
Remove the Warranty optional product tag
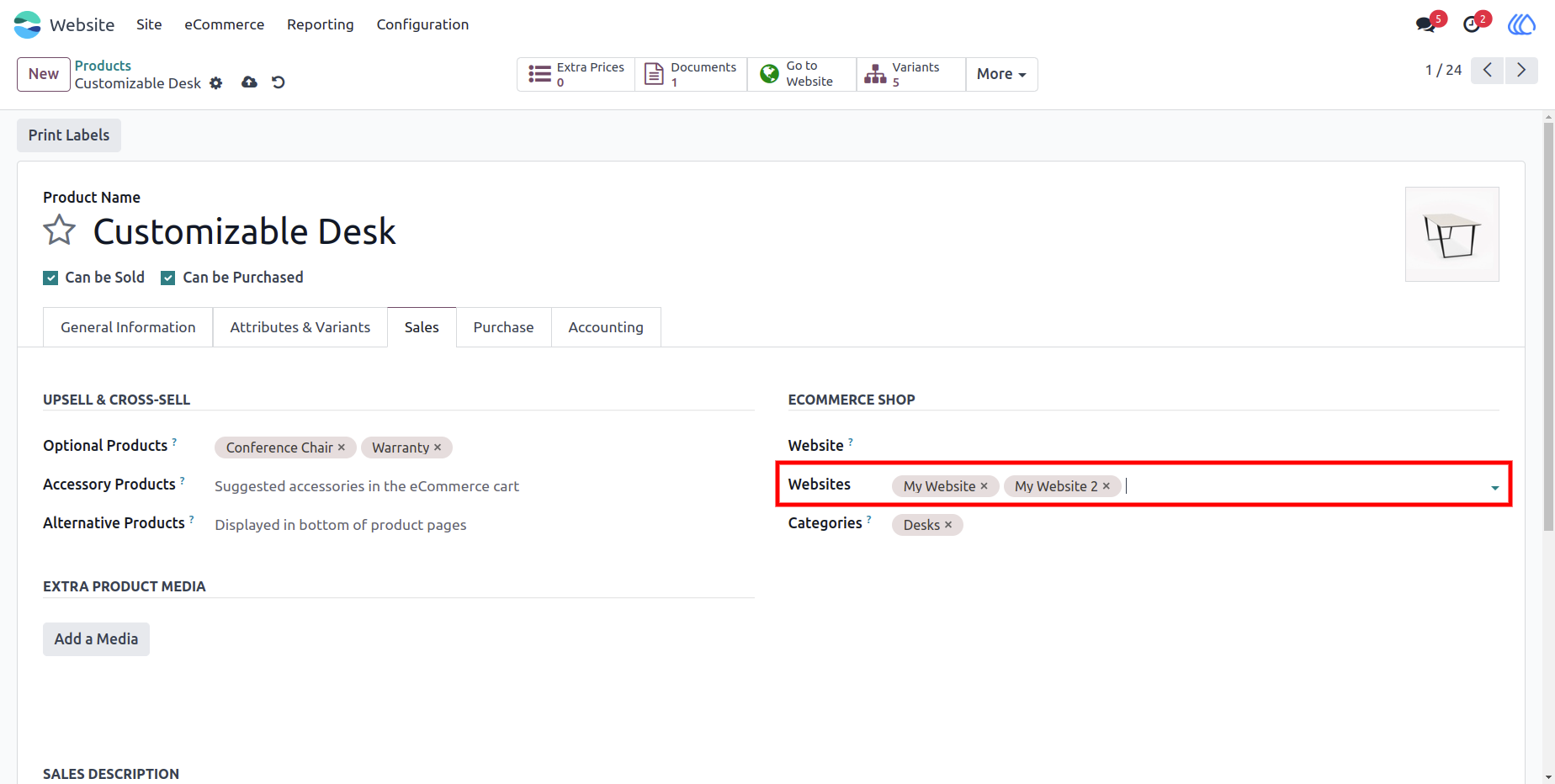coord(438,448)
